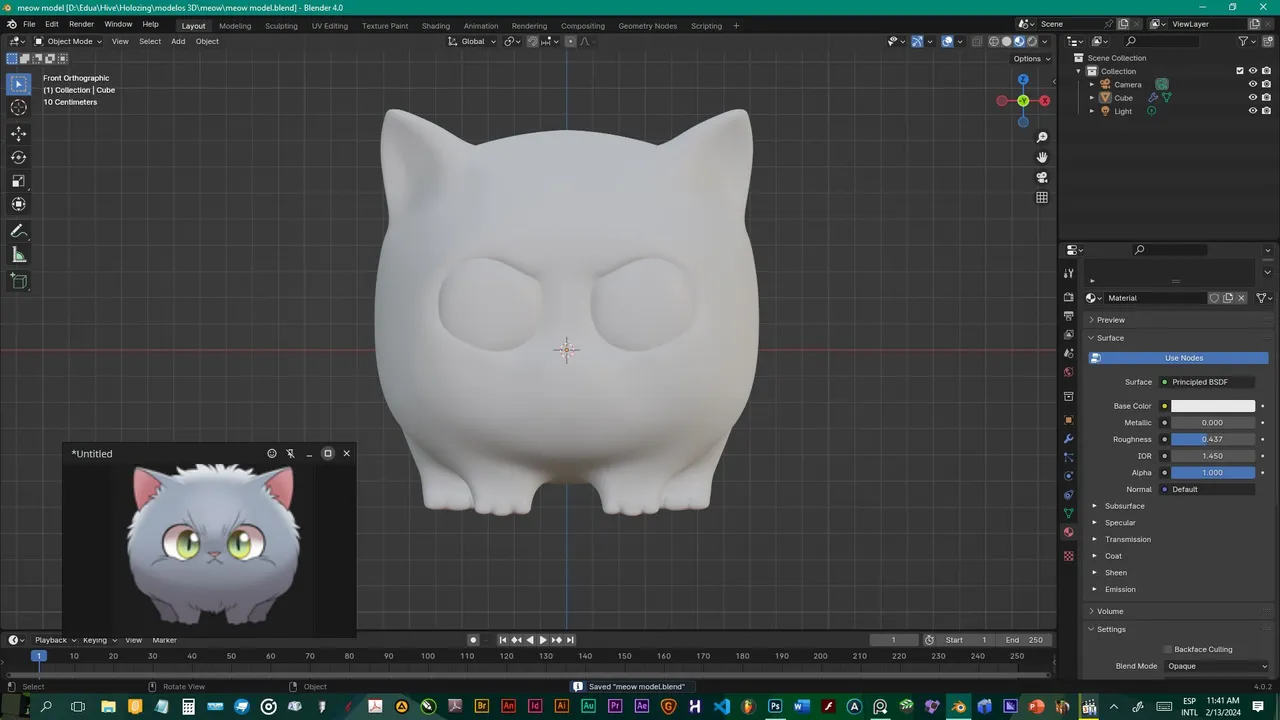Expand the Transmission panel
The width and height of the screenshot is (1280, 720).
(1127, 539)
